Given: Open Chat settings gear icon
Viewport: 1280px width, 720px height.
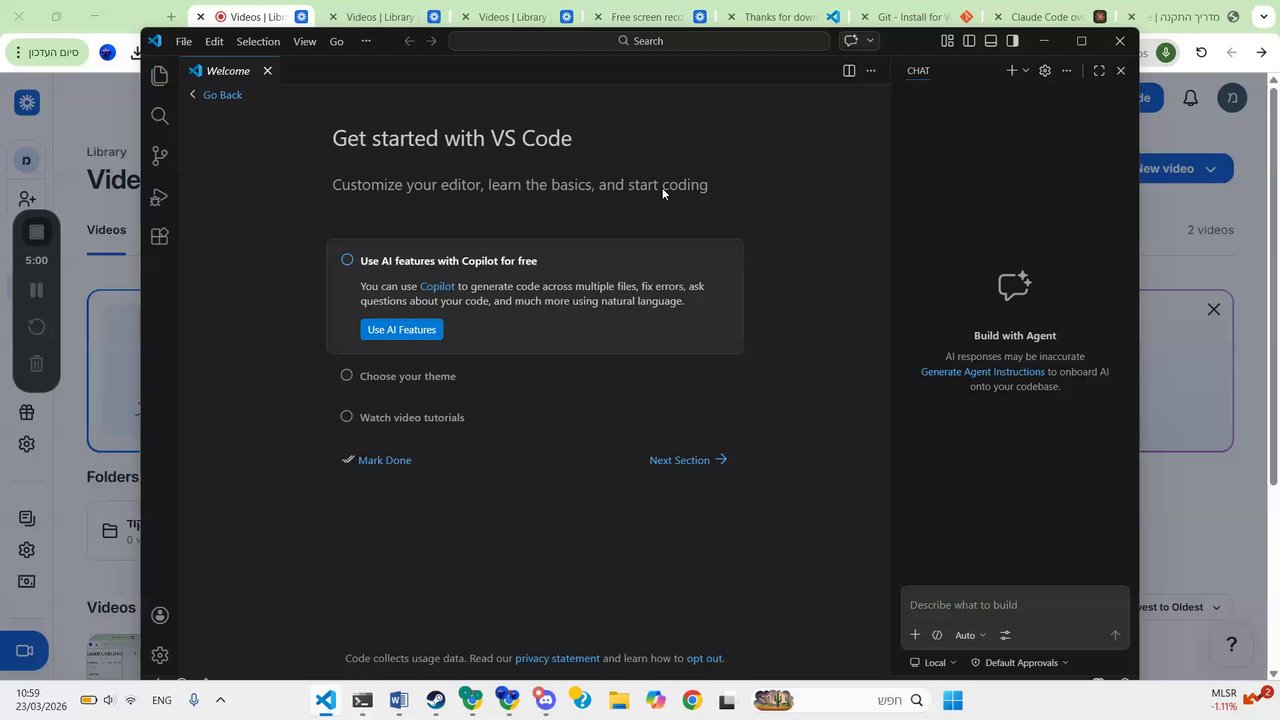Looking at the screenshot, I should click(x=1045, y=71).
